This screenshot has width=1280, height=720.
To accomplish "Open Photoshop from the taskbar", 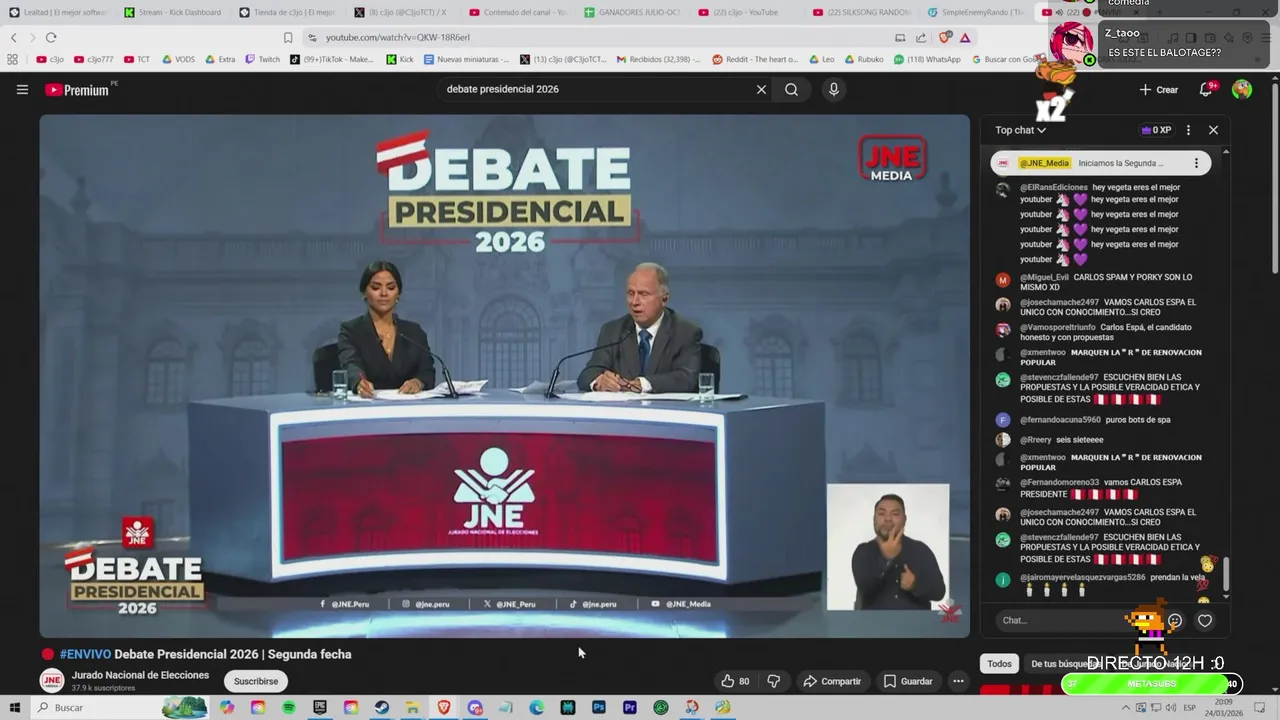I will [x=599, y=707].
